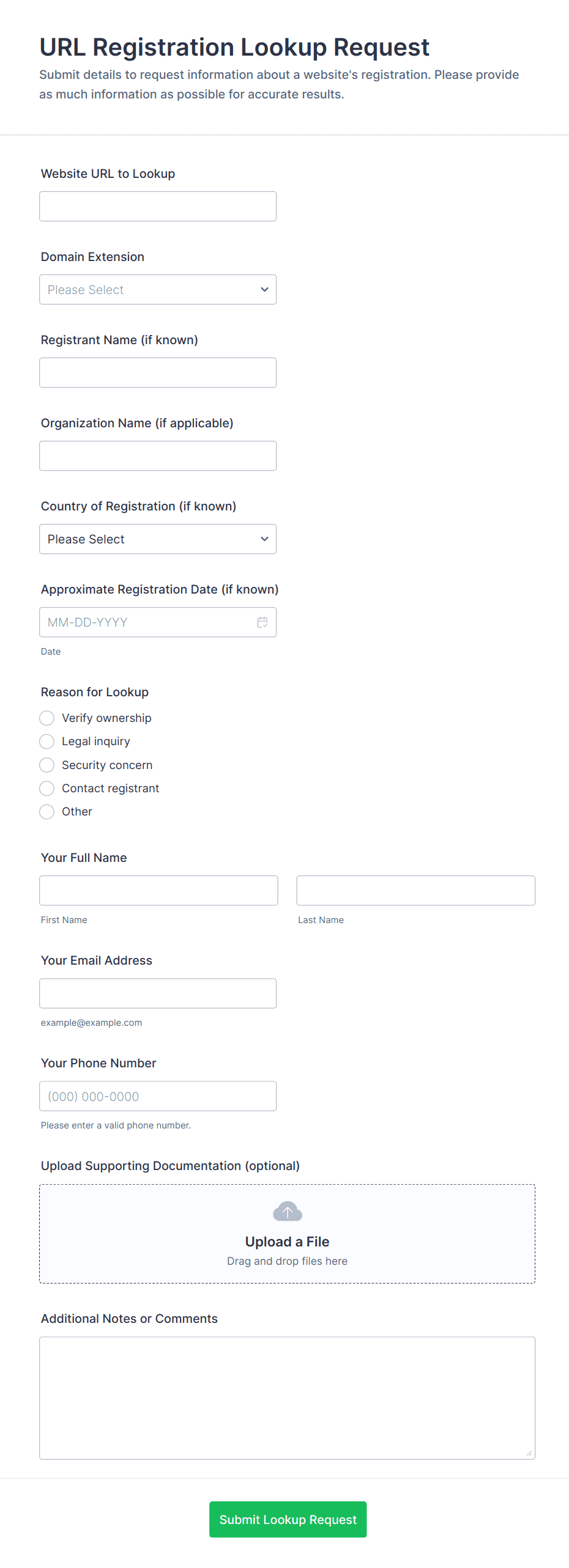Open the calendar date picker icon
This screenshot has height=1568, width=569.
(x=262, y=622)
